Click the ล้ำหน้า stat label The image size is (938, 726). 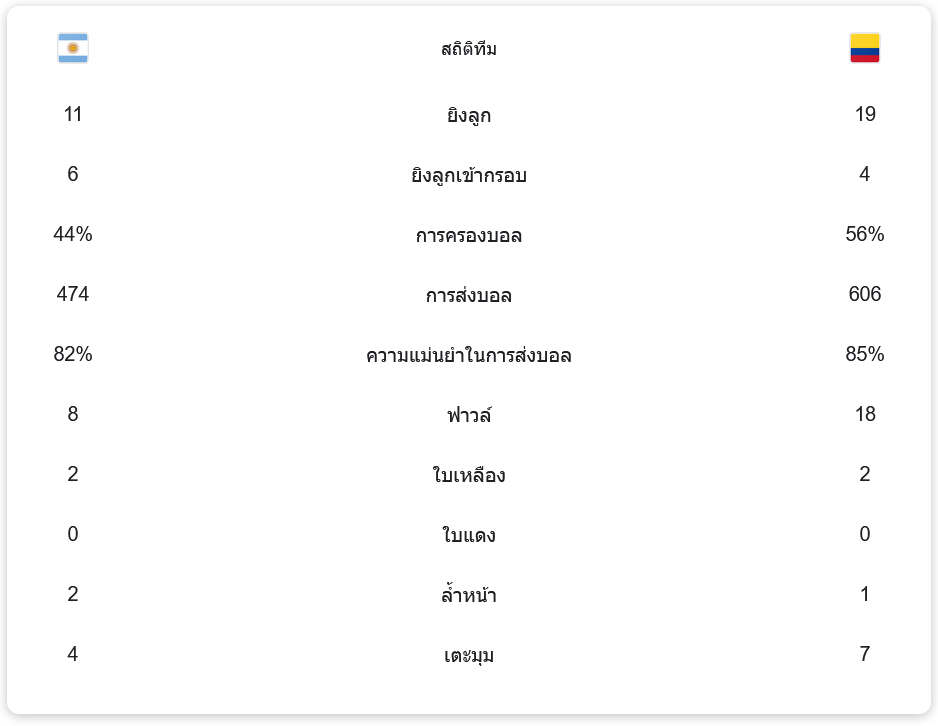click(x=469, y=596)
